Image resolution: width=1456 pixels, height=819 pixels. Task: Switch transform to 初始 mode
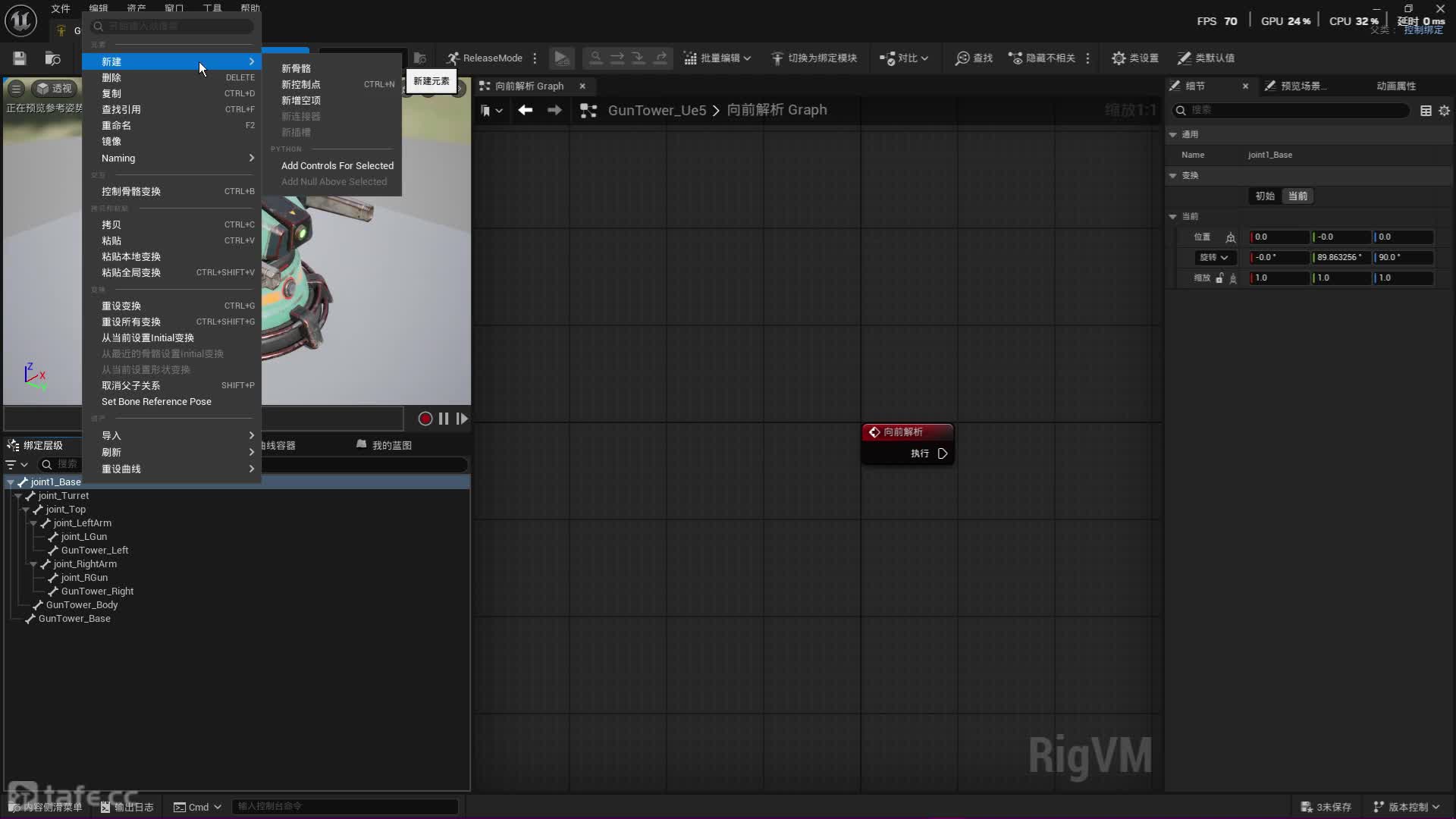1264,196
